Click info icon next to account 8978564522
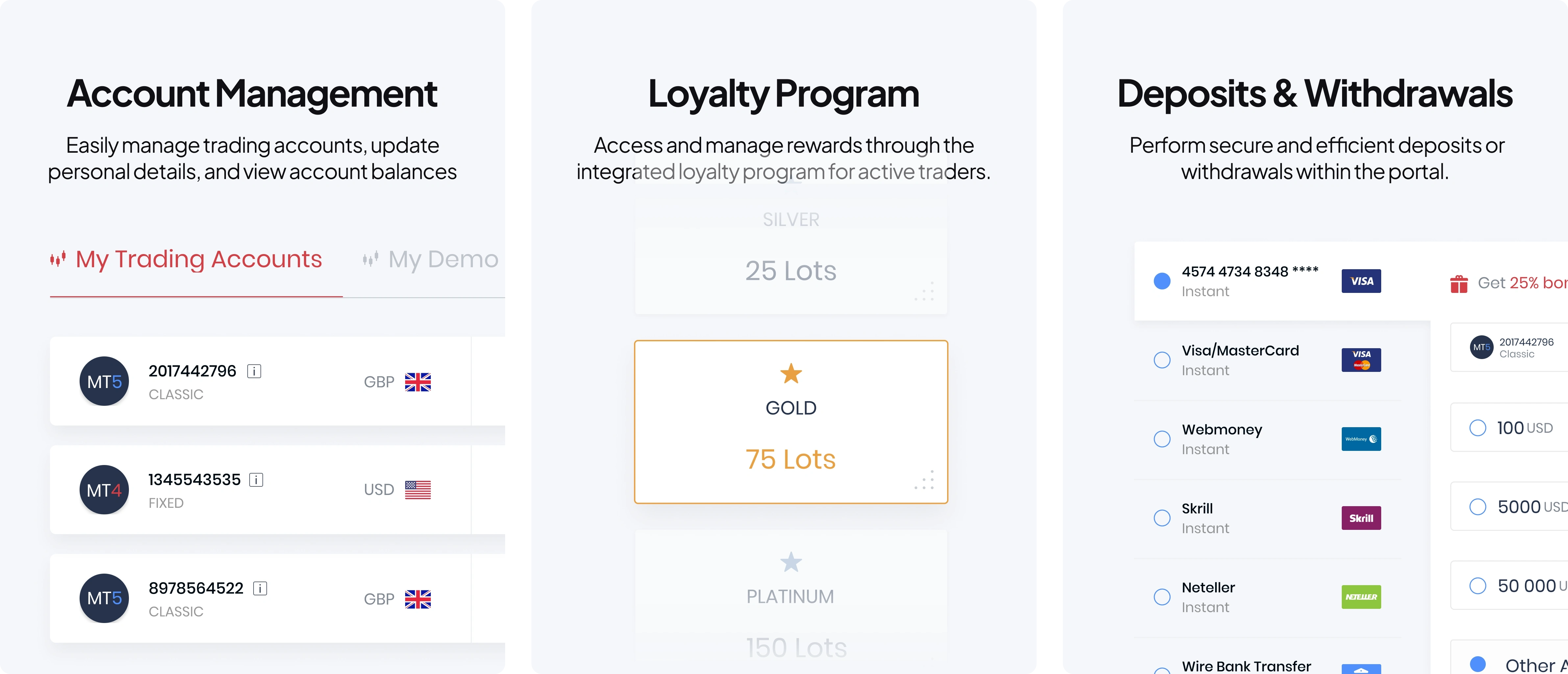The image size is (1568, 674). pyautogui.click(x=260, y=588)
